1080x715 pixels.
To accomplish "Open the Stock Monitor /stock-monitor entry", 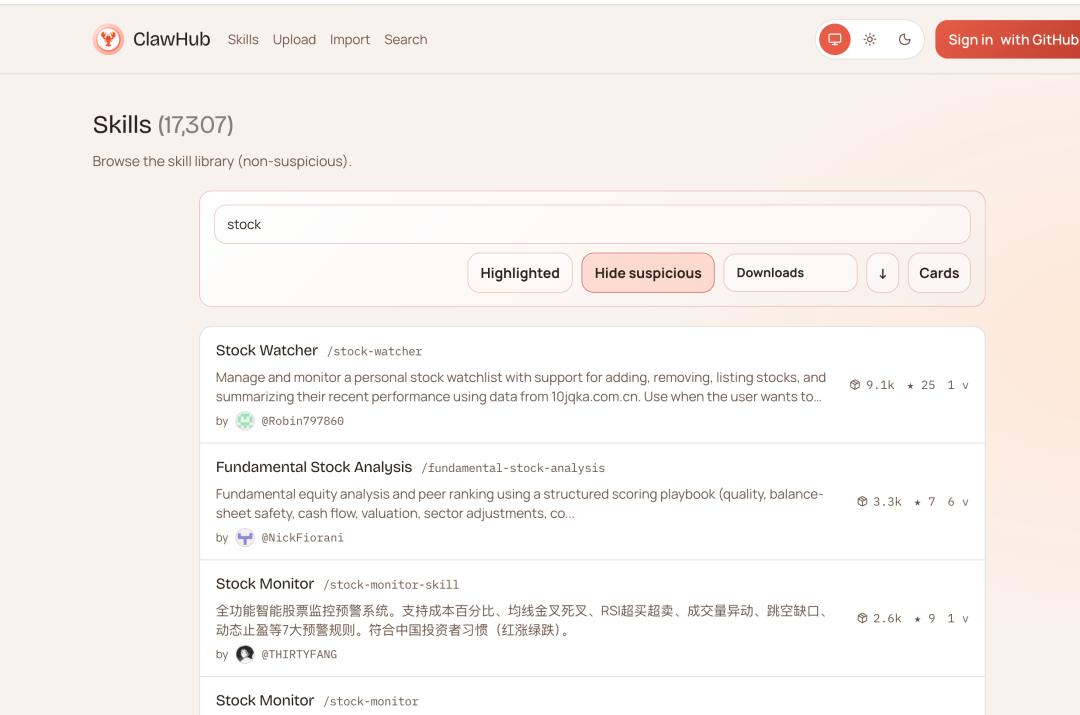I will 264,701.
